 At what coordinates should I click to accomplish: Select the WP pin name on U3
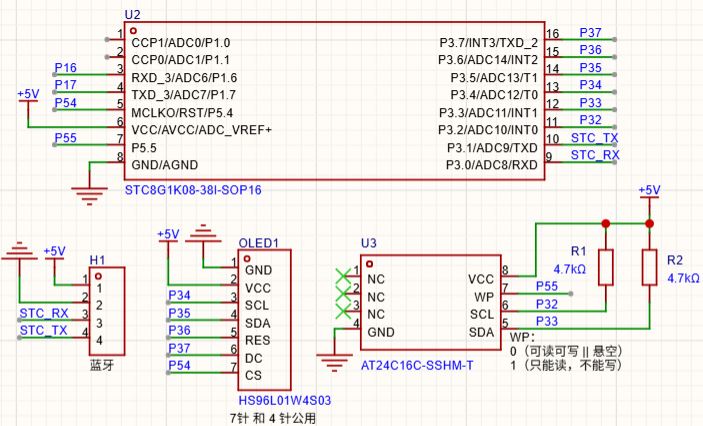click(x=483, y=297)
